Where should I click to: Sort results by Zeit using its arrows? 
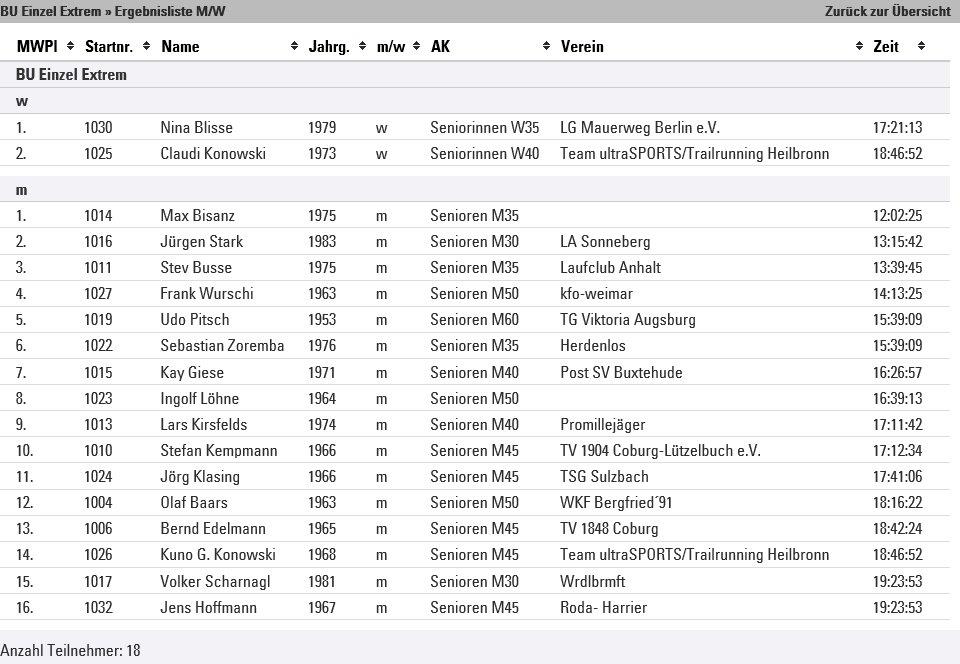coord(921,46)
